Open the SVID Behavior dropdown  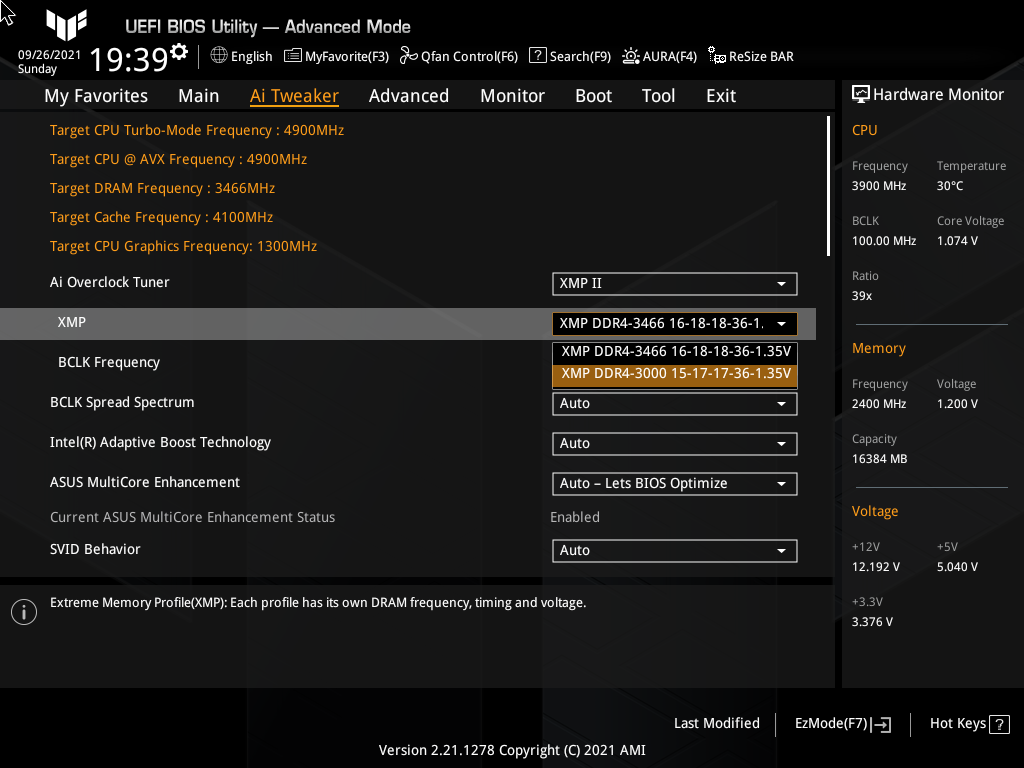tap(674, 550)
